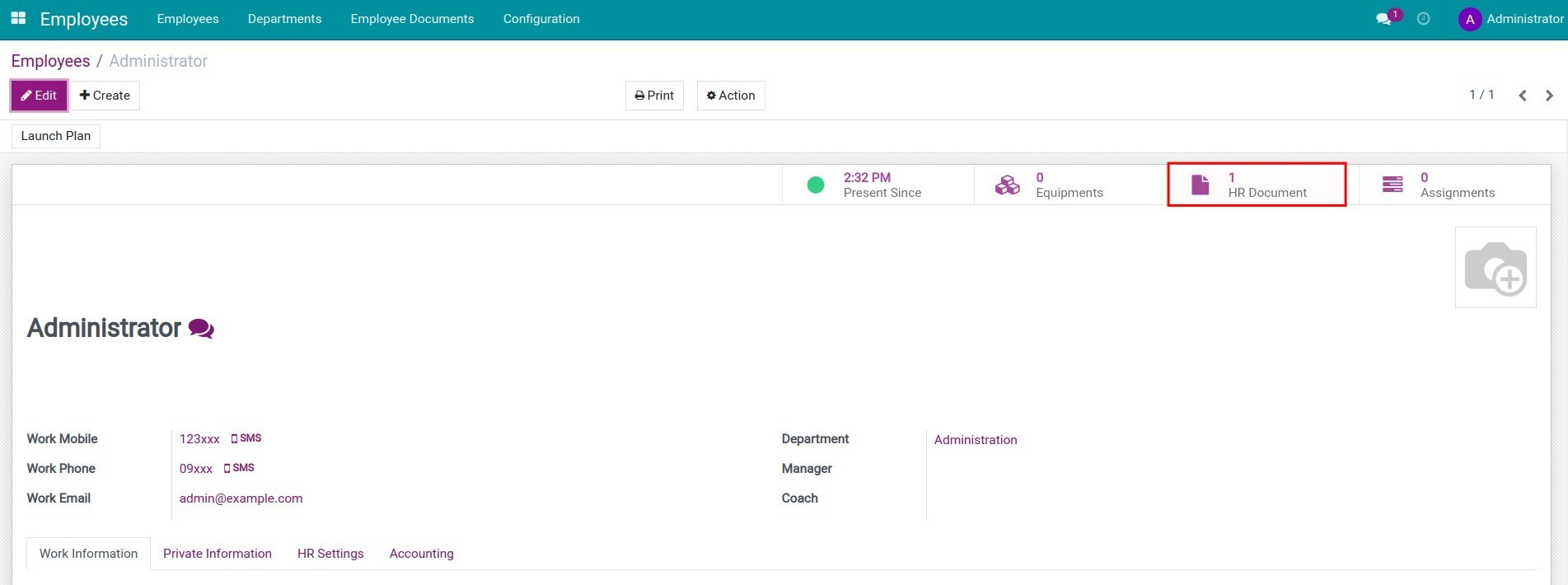This screenshot has width=1568, height=585.
Task: Open the Departments menu
Action: pyautogui.click(x=284, y=19)
